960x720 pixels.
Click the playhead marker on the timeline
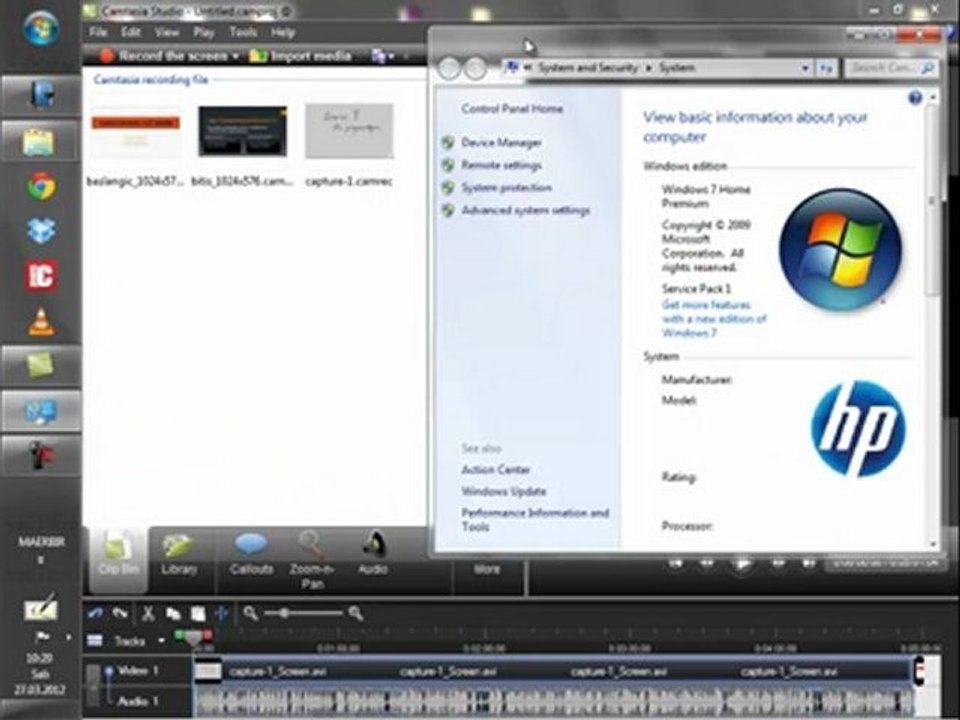(193, 639)
